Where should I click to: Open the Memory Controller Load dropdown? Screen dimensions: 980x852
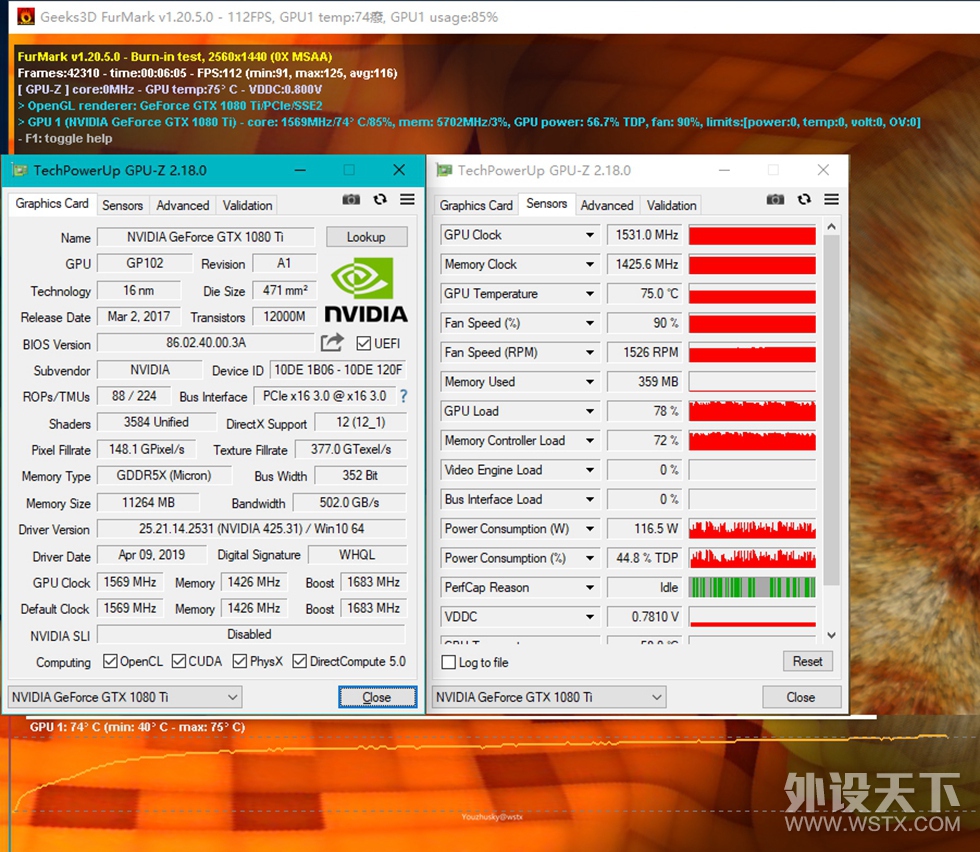point(589,441)
